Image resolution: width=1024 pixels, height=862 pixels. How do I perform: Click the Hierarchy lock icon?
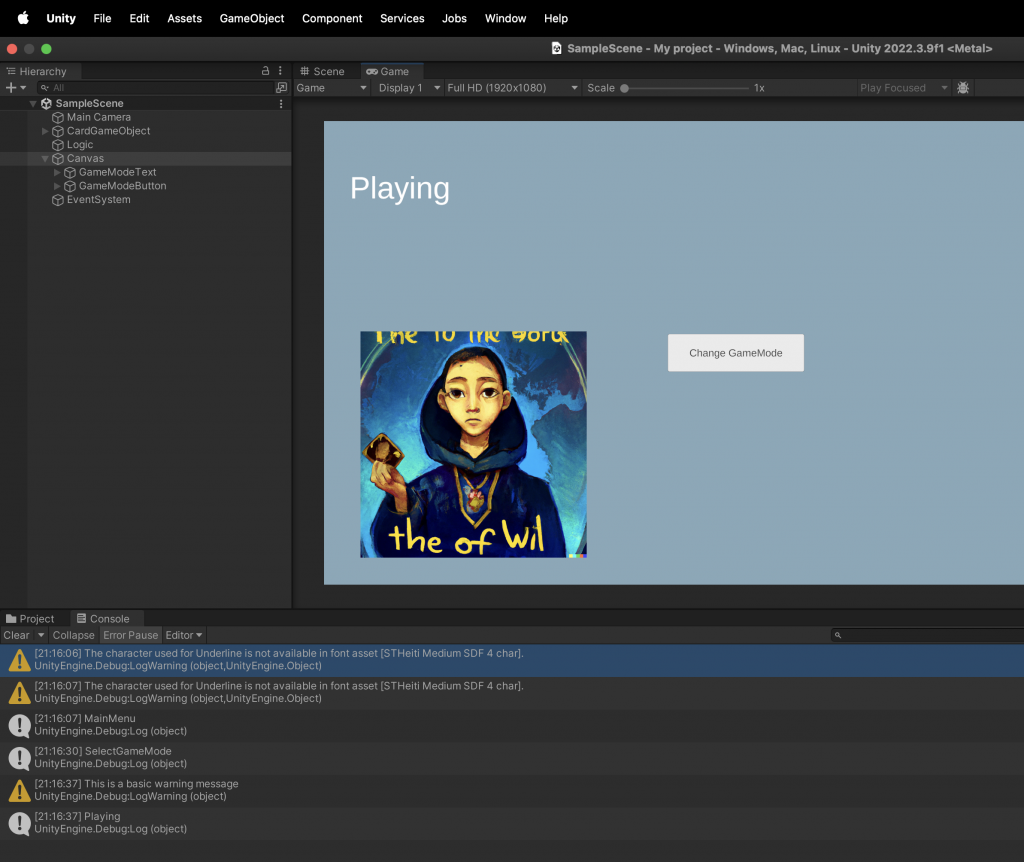point(265,71)
